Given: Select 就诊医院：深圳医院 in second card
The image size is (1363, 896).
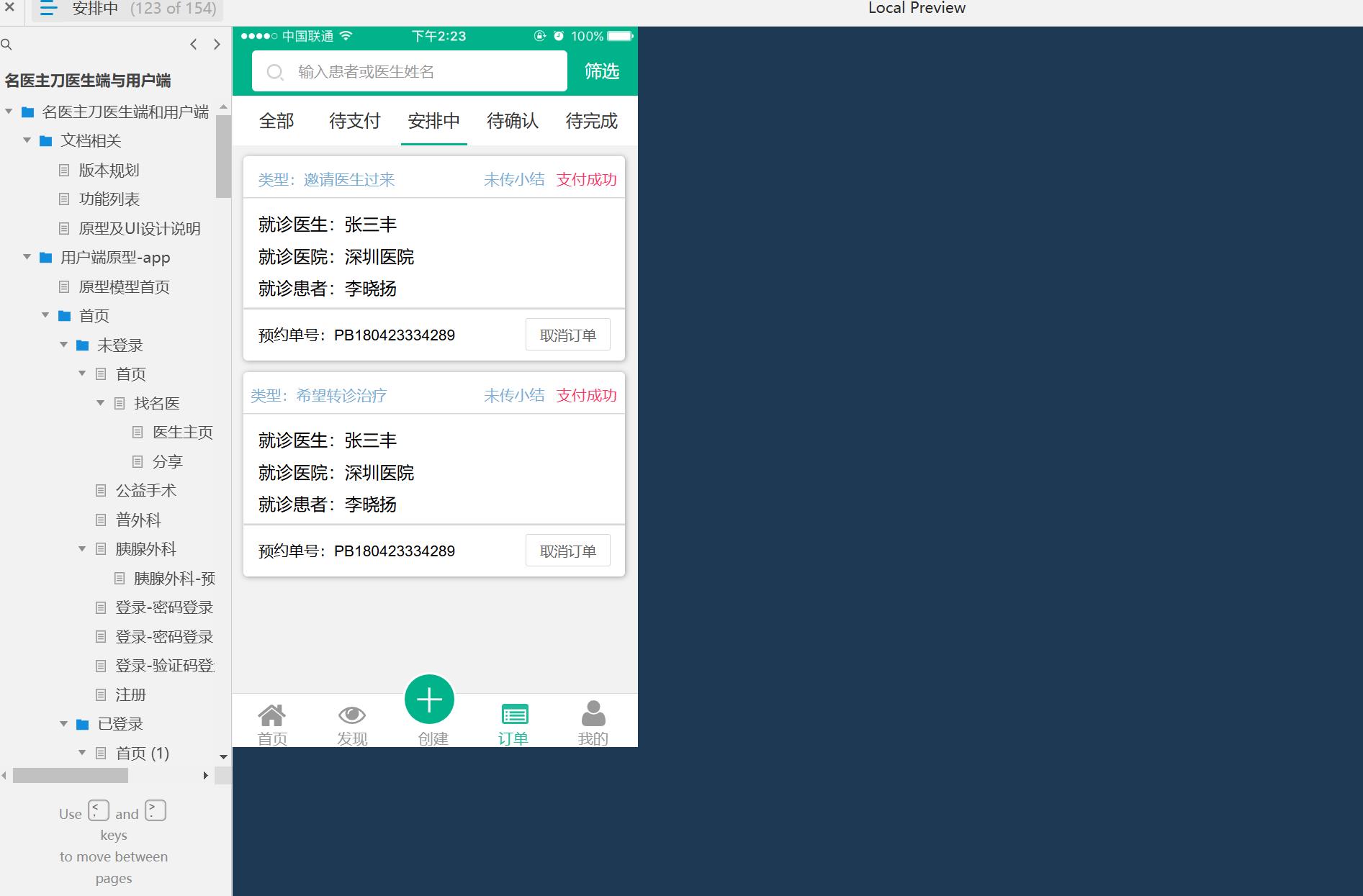Looking at the screenshot, I should pos(336,473).
